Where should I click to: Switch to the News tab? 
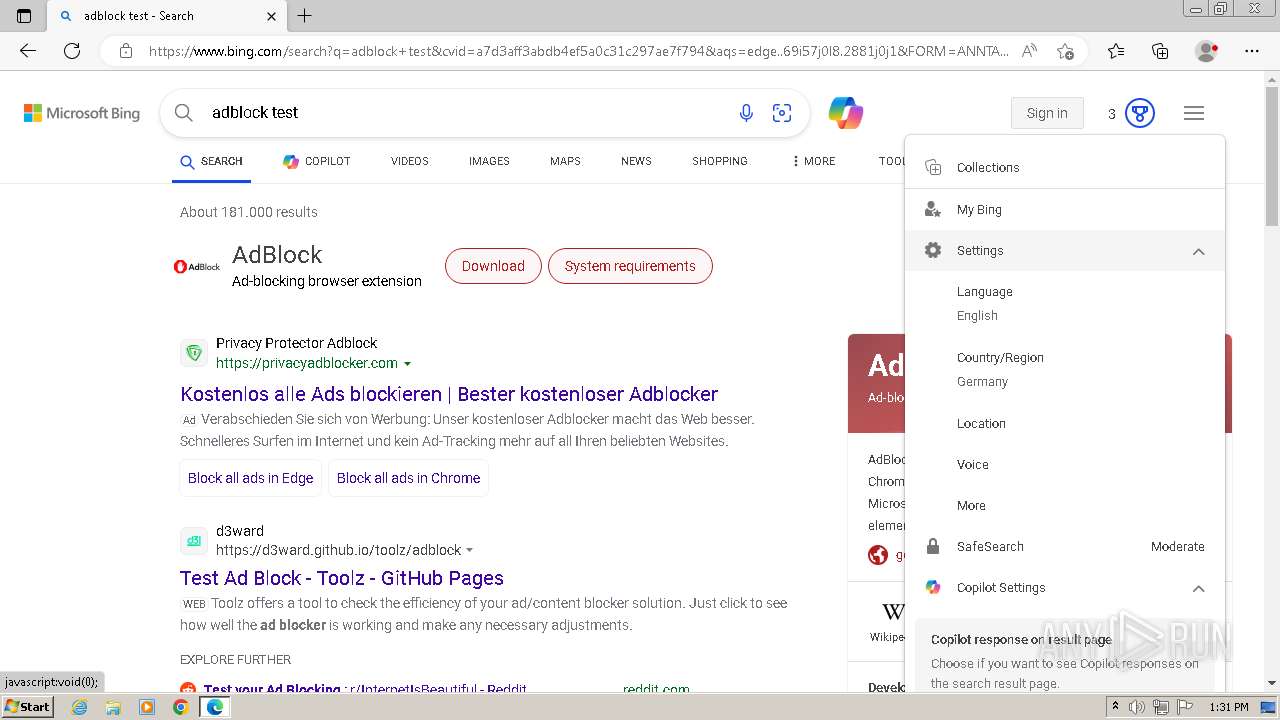pyautogui.click(x=636, y=161)
